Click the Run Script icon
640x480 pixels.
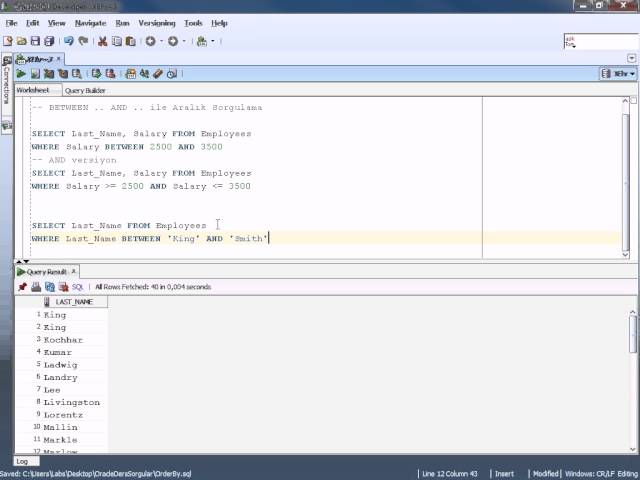[35, 74]
